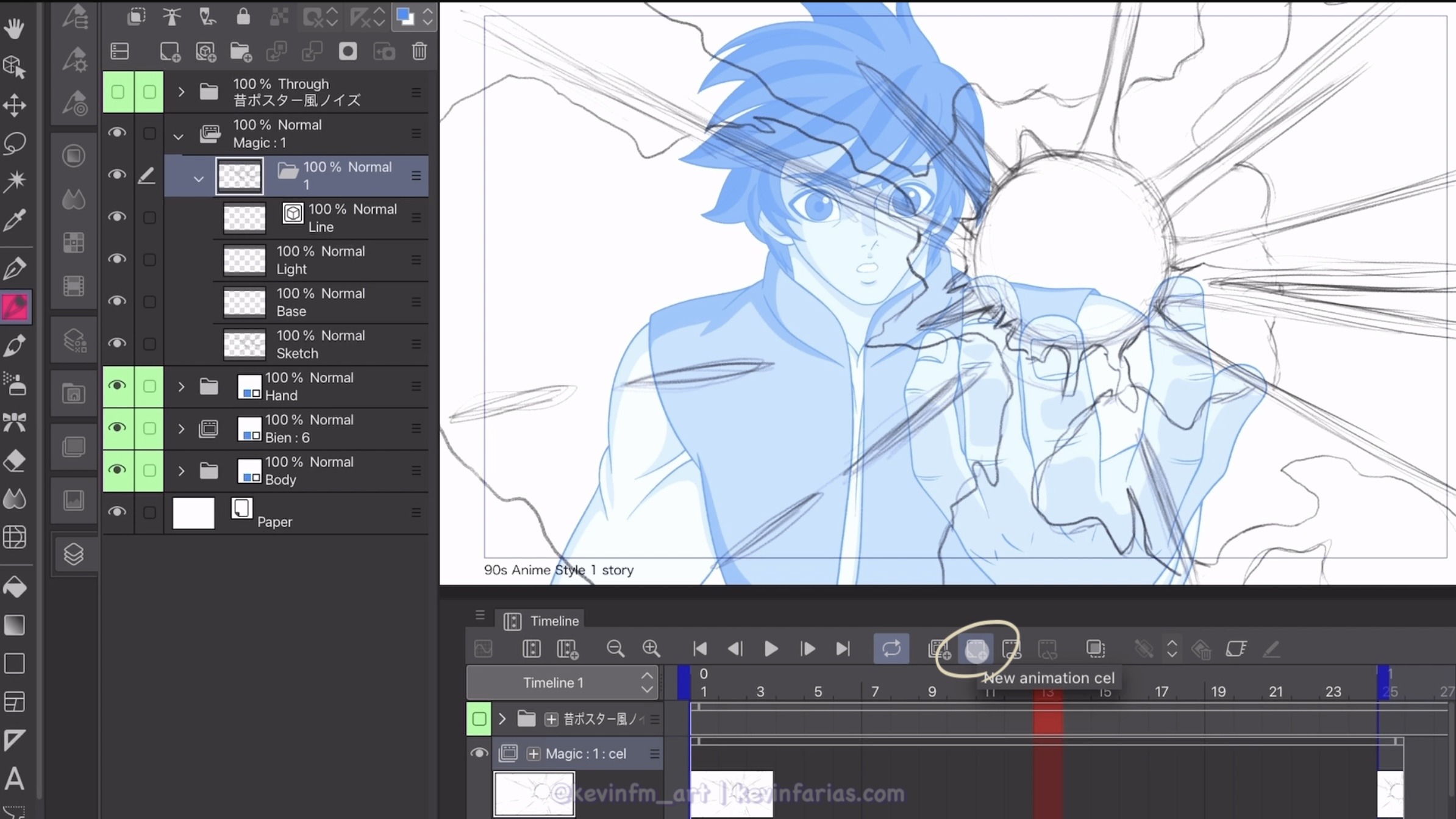Select the Eraser tool
Viewport: 1456px width, 819px height.
15,461
